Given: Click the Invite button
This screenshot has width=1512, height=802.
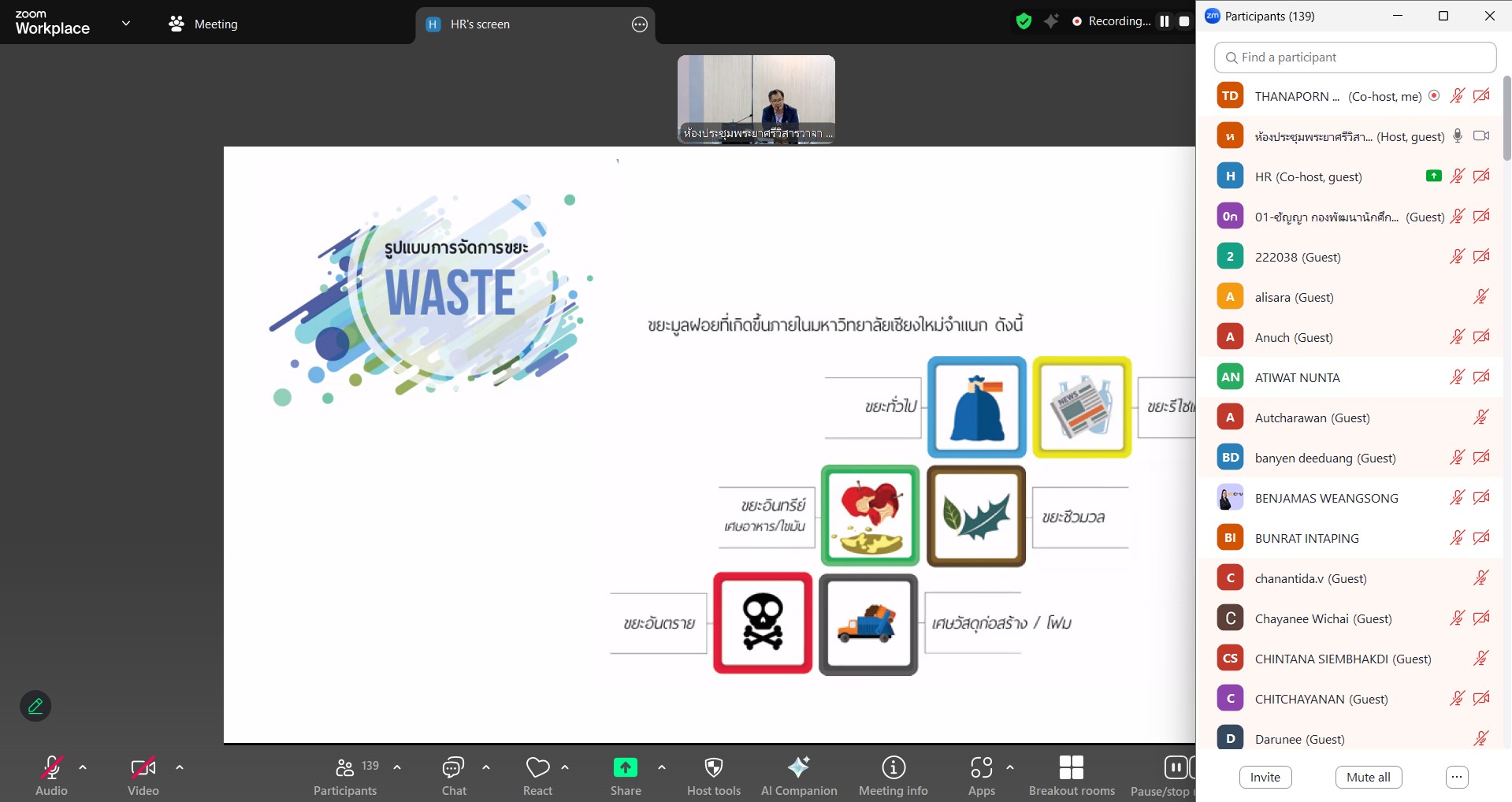Looking at the screenshot, I should tap(1265, 777).
